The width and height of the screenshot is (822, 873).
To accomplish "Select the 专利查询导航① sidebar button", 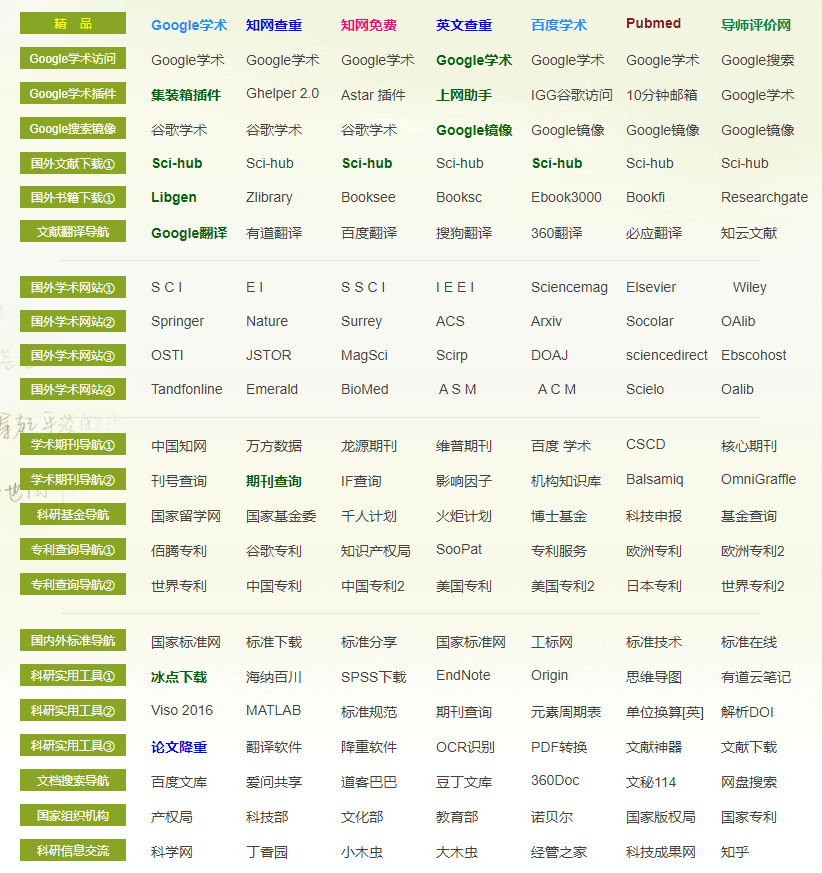I will [72, 549].
